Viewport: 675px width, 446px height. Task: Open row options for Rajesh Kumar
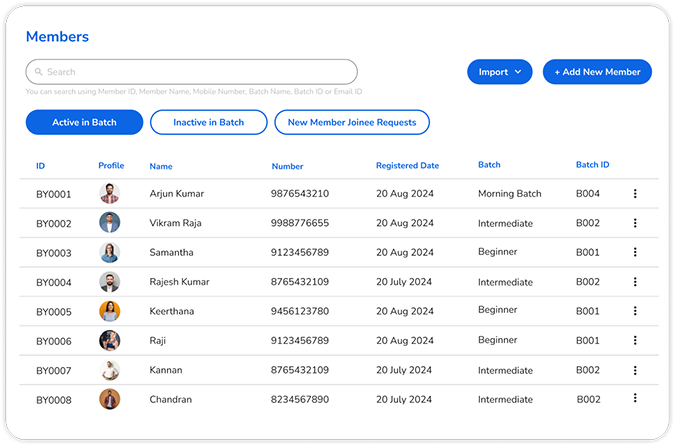click(x=635, y=282)
